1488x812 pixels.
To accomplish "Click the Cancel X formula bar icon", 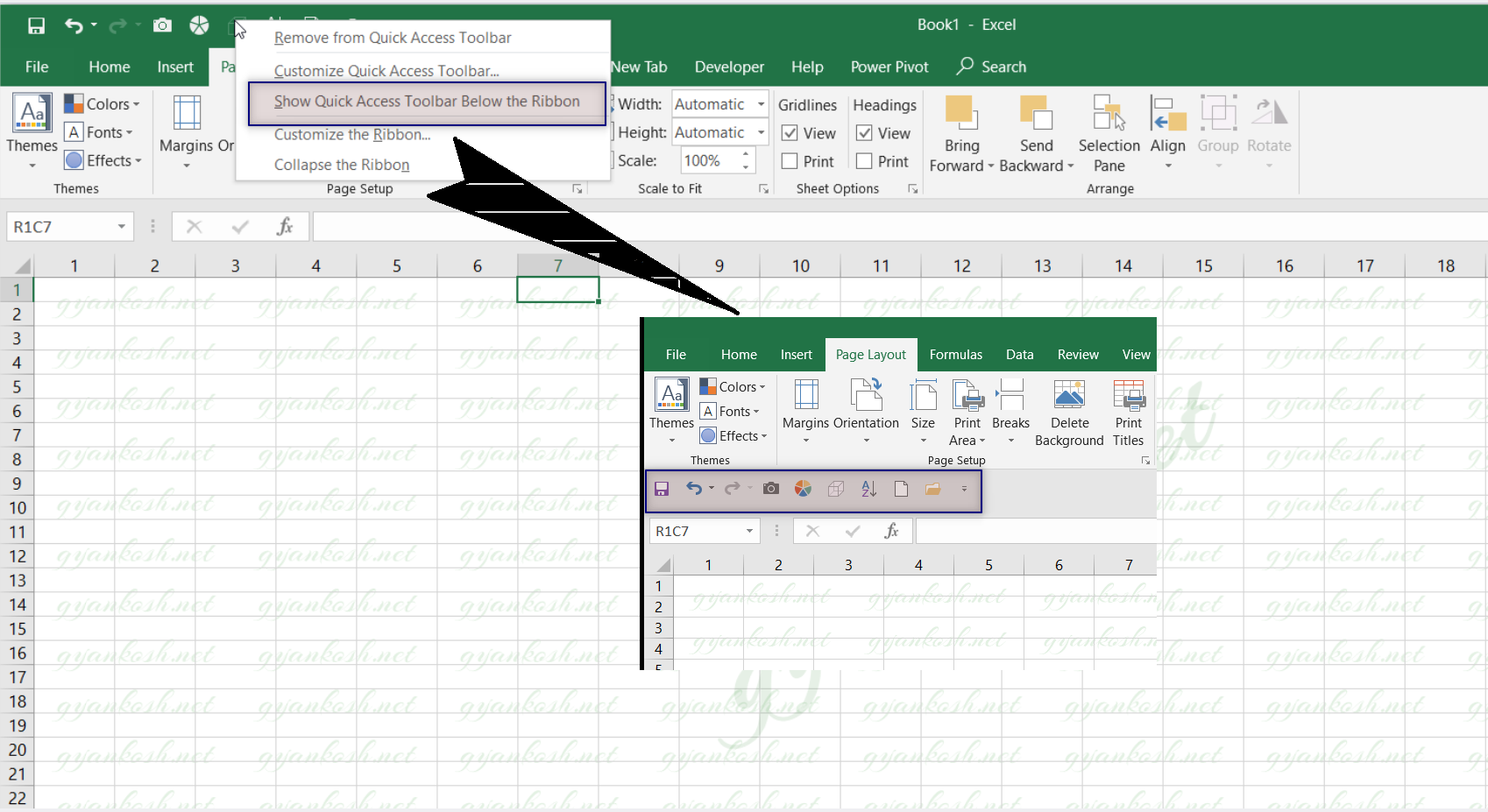I will (195, 227).
